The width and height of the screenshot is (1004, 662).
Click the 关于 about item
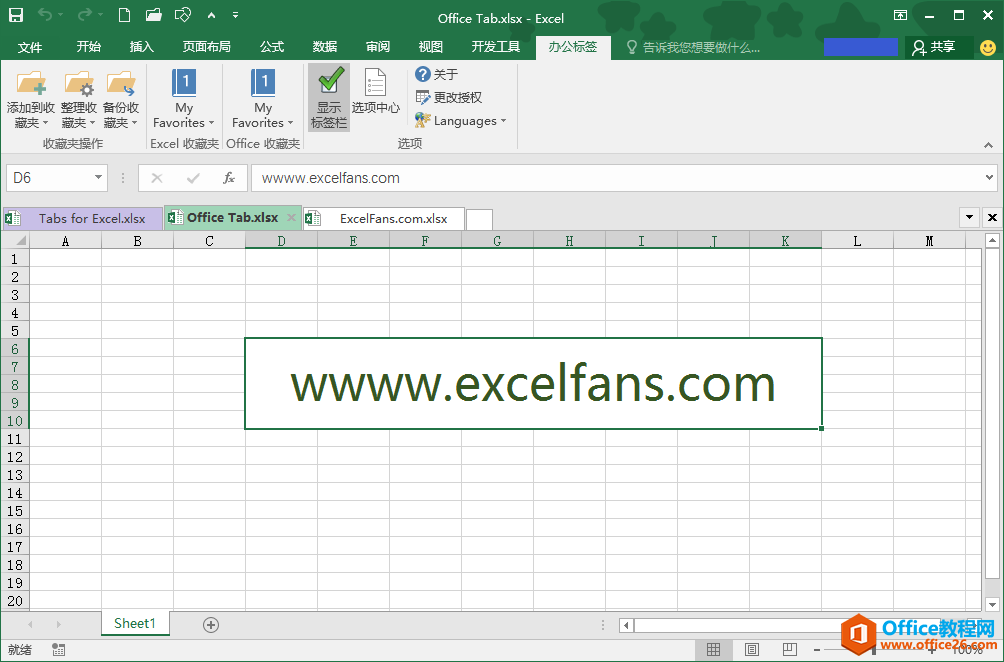437,74
